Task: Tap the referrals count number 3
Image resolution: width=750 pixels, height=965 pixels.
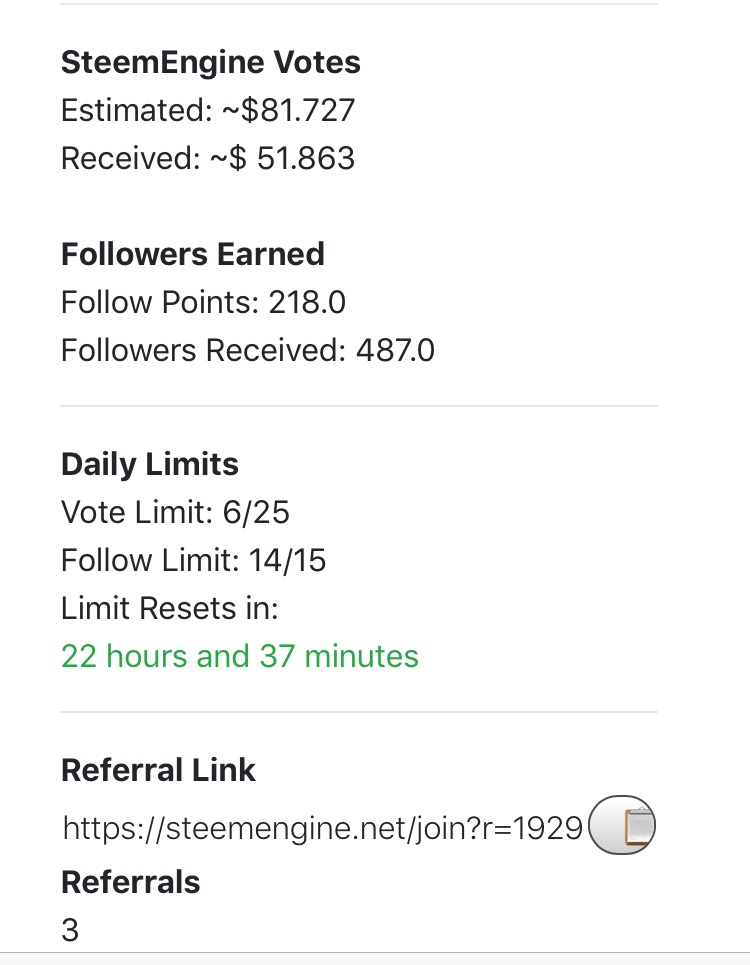Action: point(70,930)
